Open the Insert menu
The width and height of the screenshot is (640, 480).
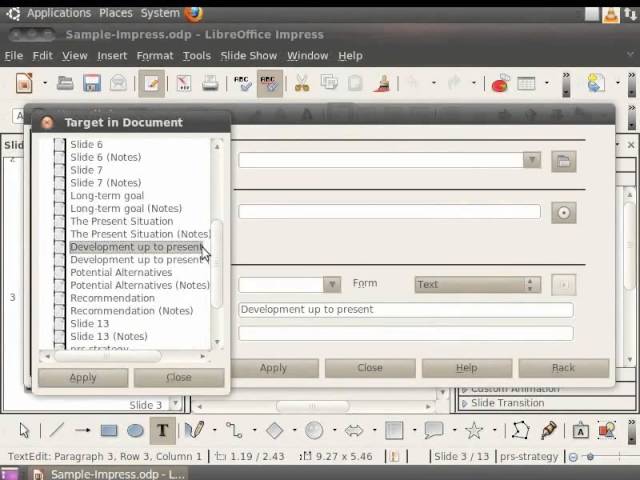(x=112, y=56)
